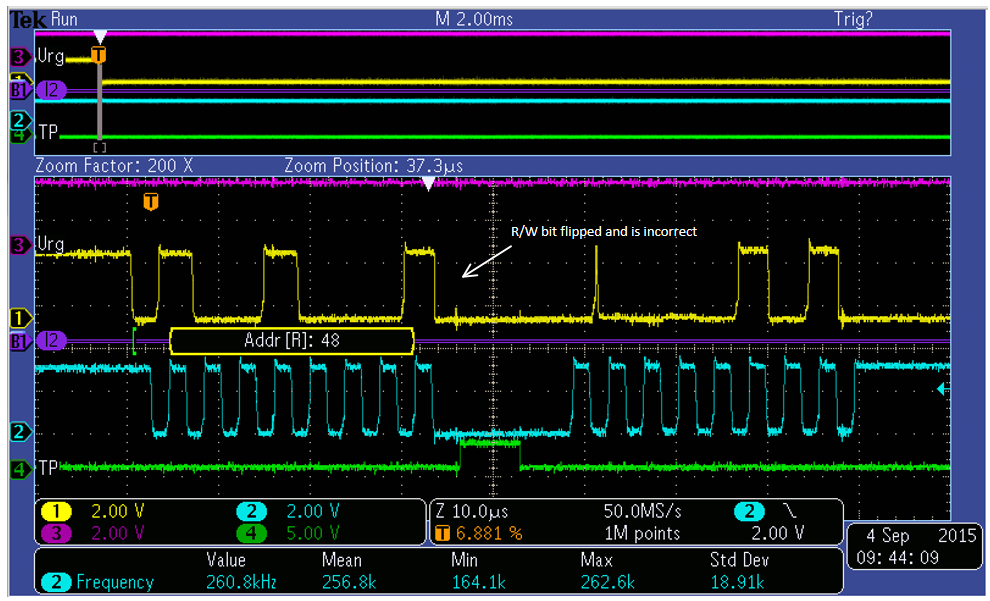Click the Urg label in zoom window
This screenshot has height=601, width=990.
[x=51, y=244]
